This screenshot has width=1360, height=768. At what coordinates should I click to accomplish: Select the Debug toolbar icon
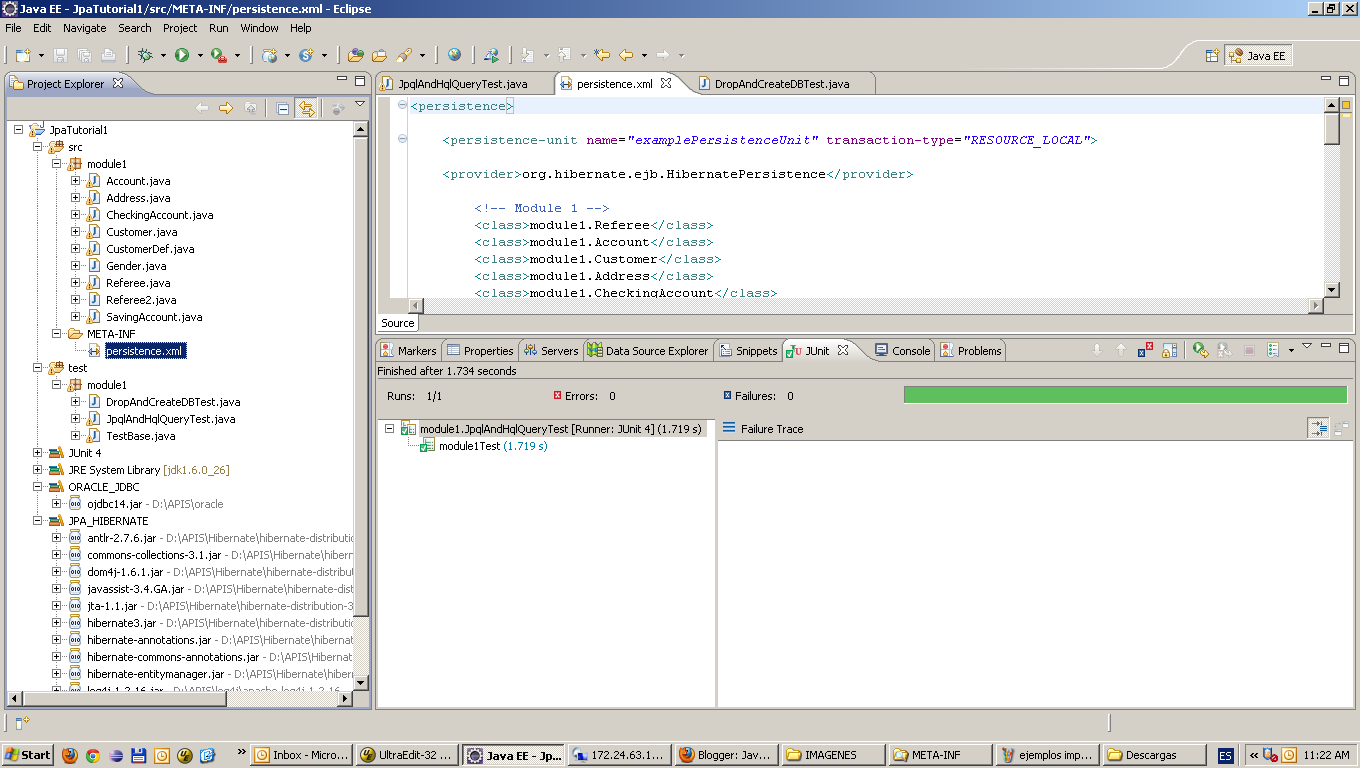point(145,55)
